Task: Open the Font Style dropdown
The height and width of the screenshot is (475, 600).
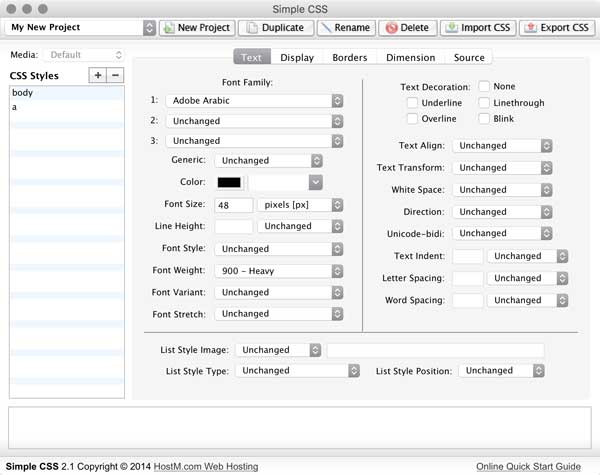Action: (x=279, y=249)
